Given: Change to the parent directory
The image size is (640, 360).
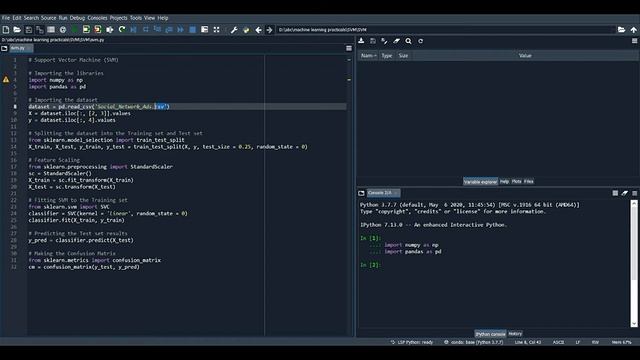Looking at the screenshot, I should pos(633,29).
